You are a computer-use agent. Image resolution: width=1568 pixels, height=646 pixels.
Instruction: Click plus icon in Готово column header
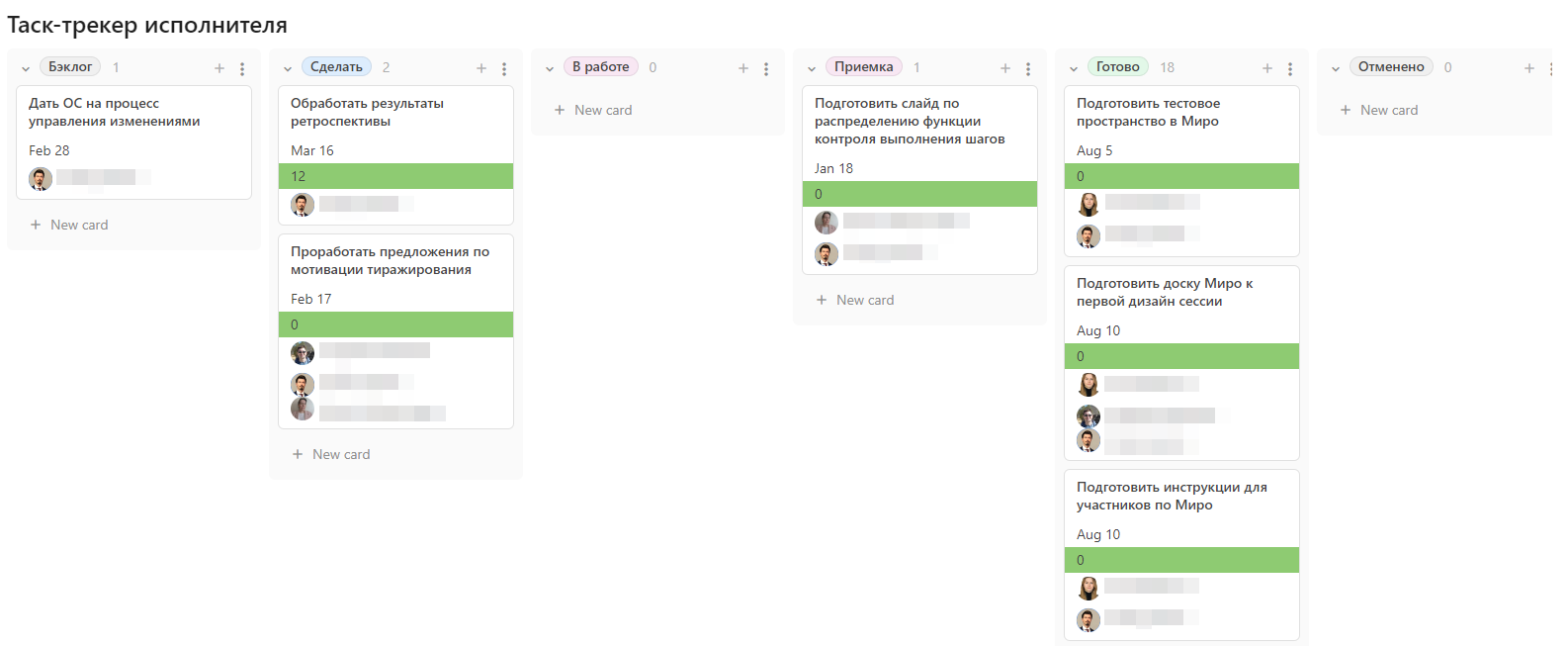[x=1267, y=68]
